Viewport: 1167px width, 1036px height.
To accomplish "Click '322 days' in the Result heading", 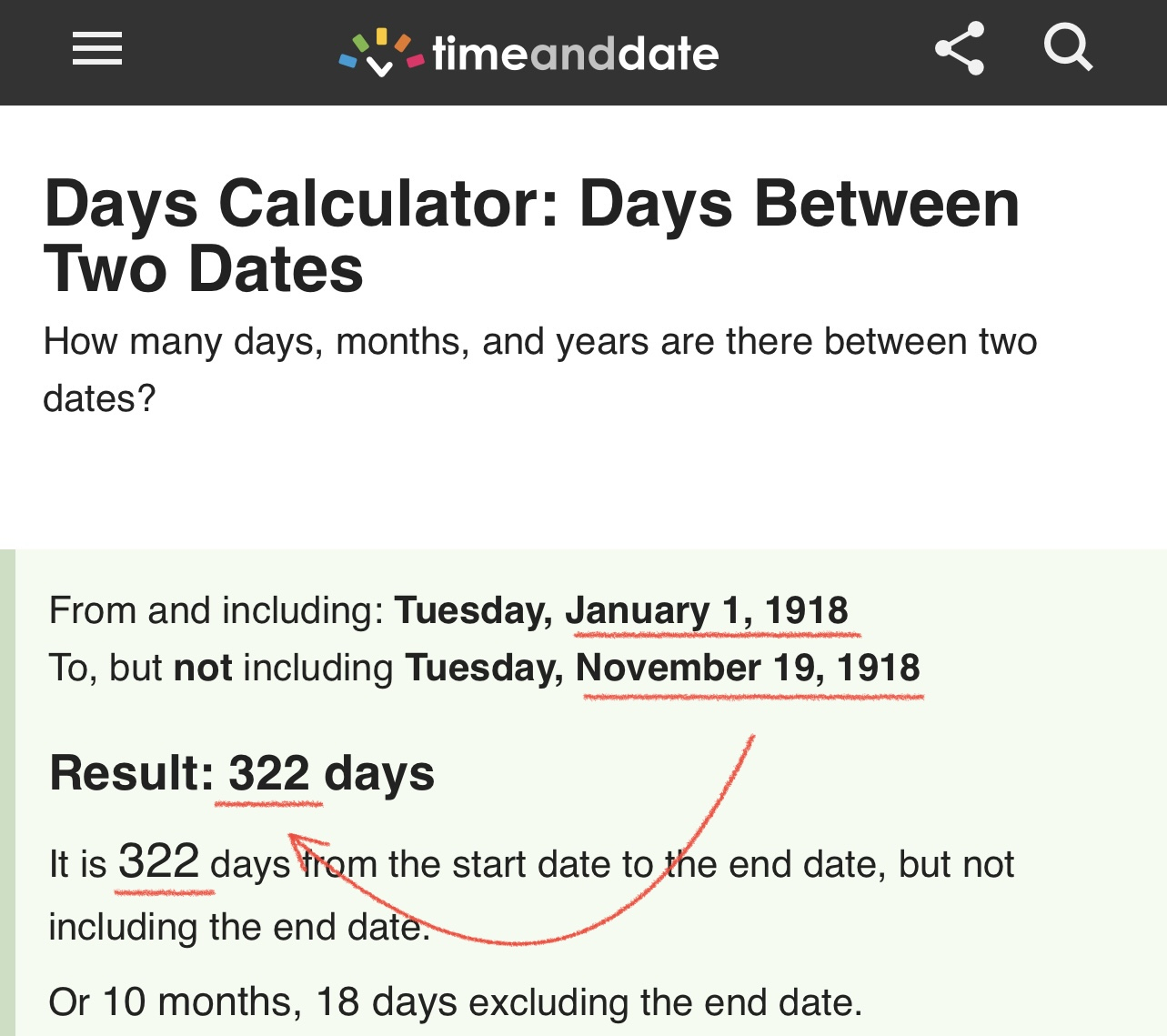I will (331, 773).
